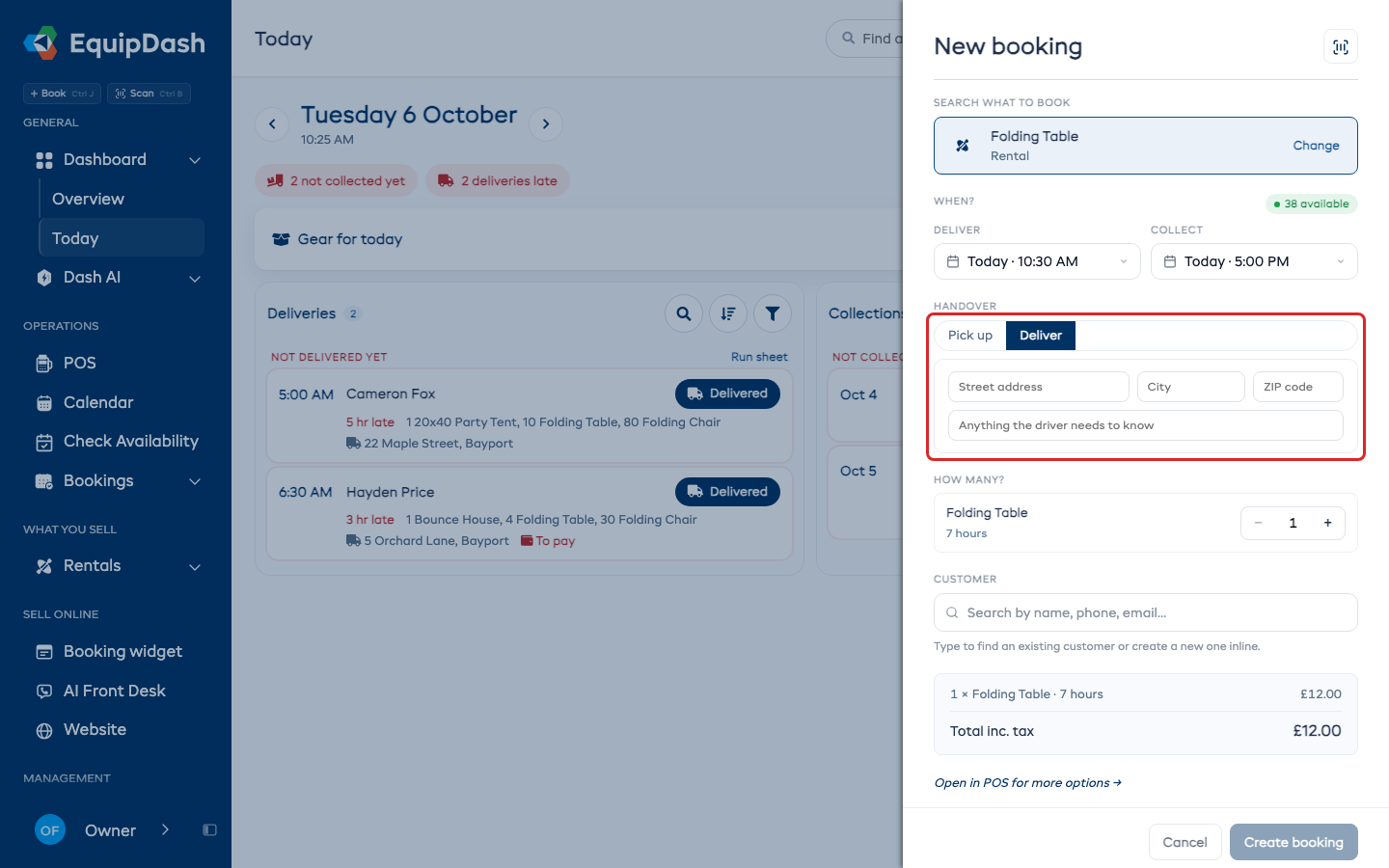Click Oct 4 collection row

866,404
